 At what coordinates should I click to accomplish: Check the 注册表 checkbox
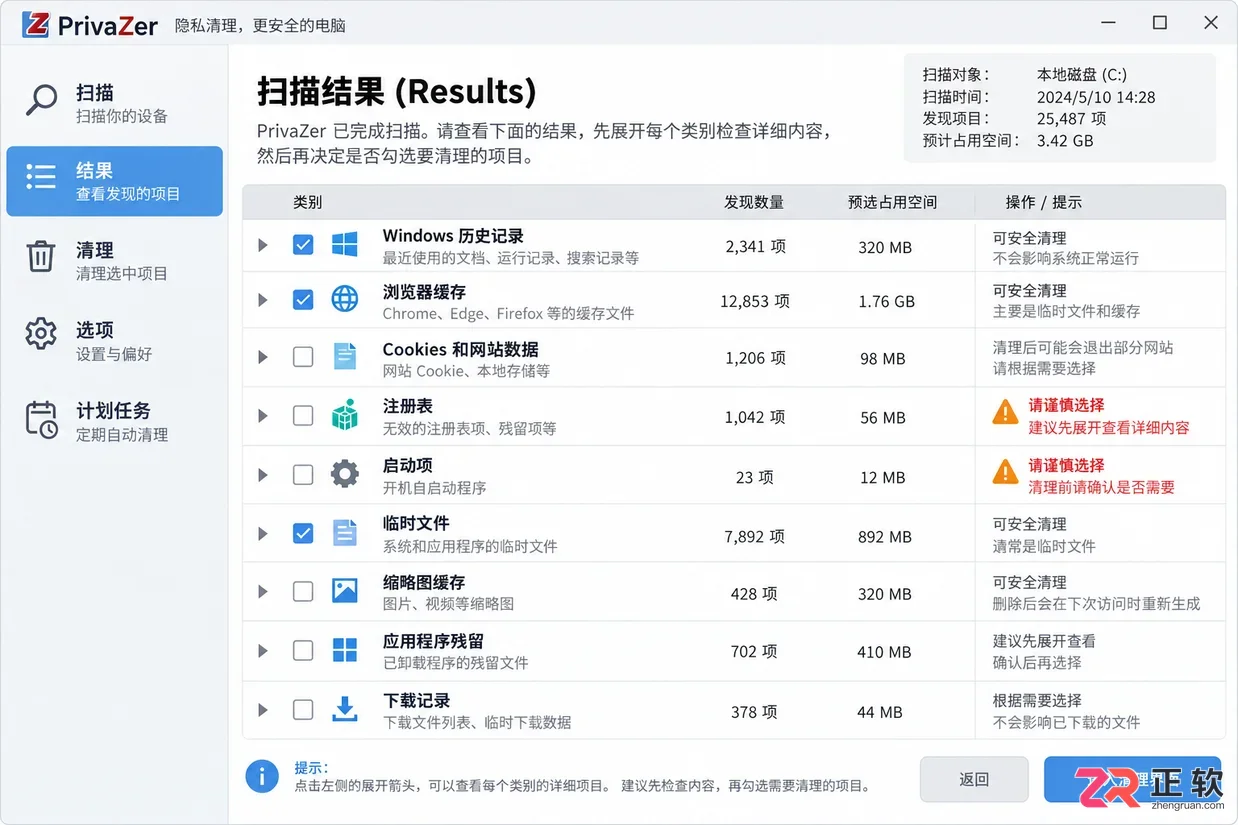(303, 416)
